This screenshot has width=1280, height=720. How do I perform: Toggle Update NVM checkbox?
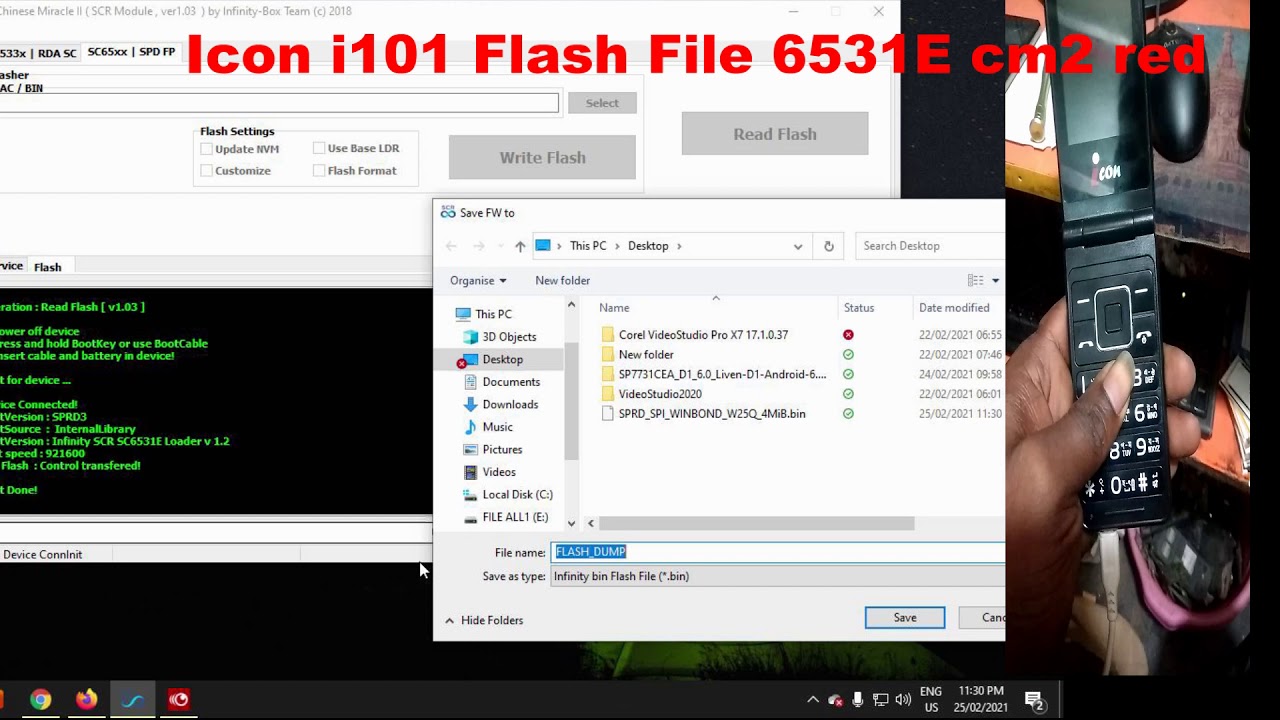(x=207, y=149)
